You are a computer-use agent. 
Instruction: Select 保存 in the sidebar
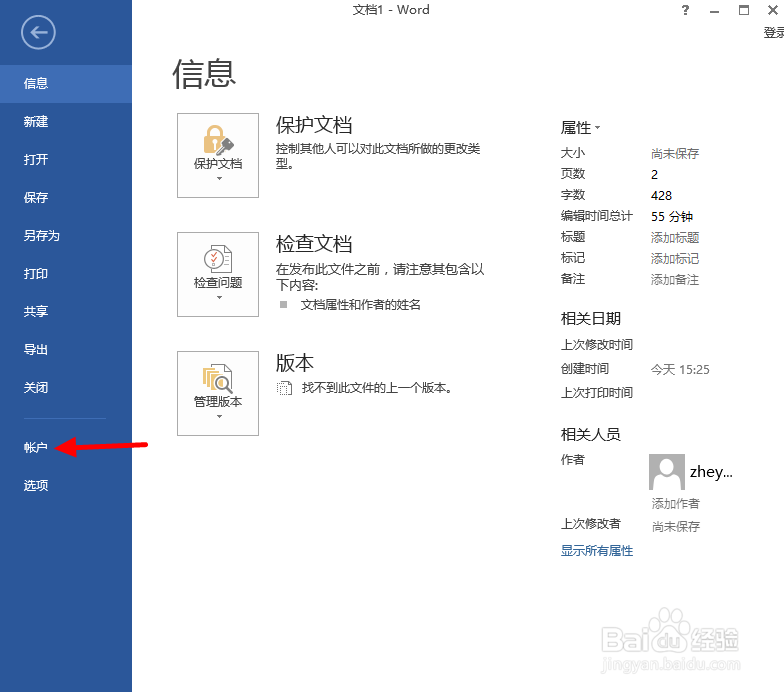[66, 198]
